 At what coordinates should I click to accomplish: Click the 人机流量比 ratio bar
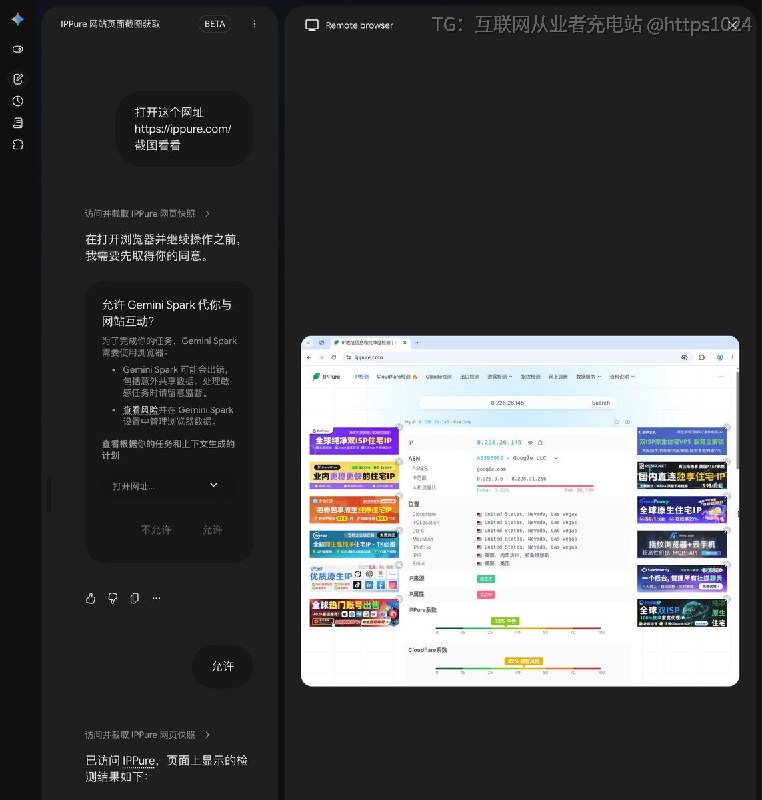pyautogui.click(x=535, y=487)
